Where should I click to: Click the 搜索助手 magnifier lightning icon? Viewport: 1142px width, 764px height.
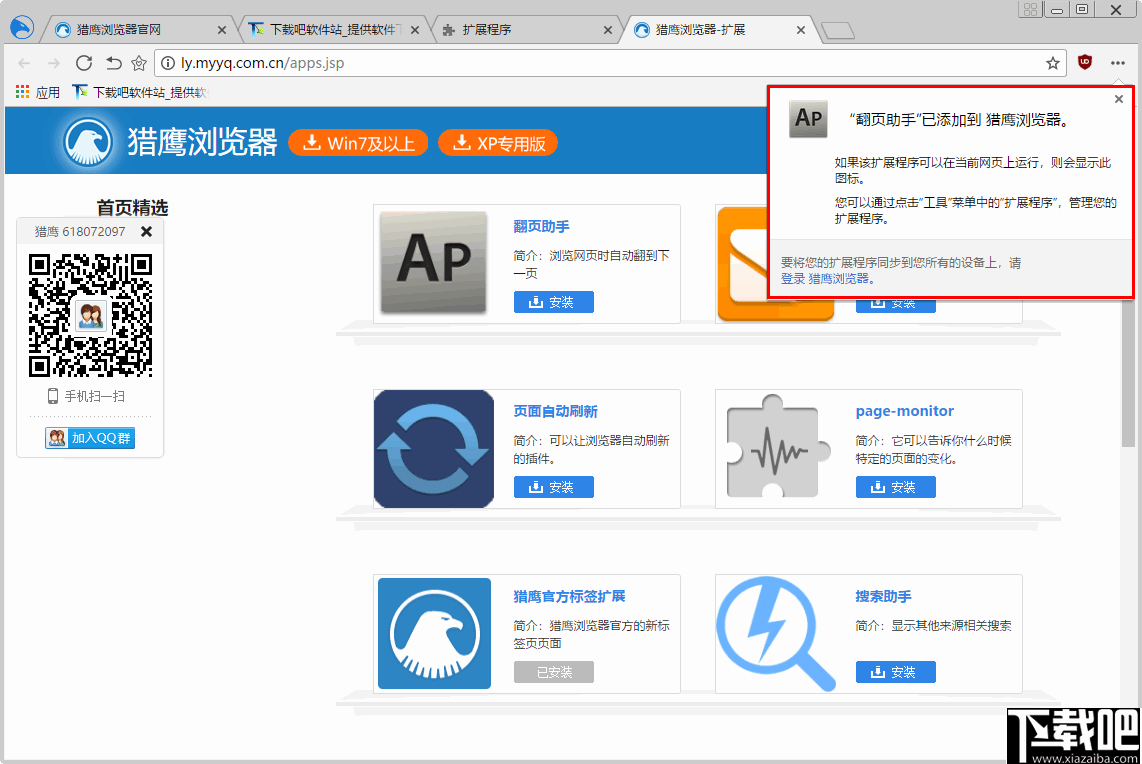776,633
